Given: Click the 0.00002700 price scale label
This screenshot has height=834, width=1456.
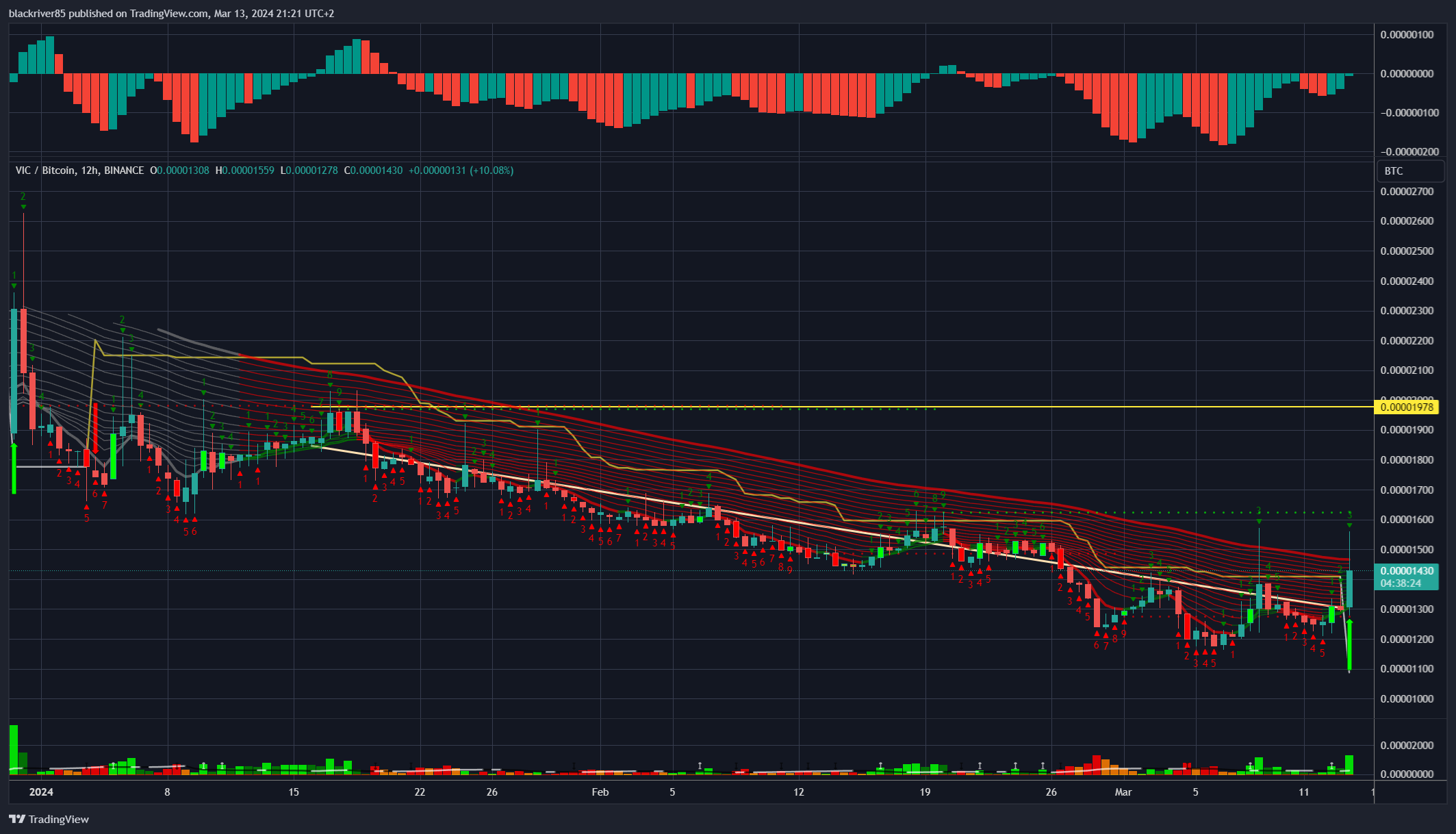Looking at the screenshot, I should [x=1406, y=192].
